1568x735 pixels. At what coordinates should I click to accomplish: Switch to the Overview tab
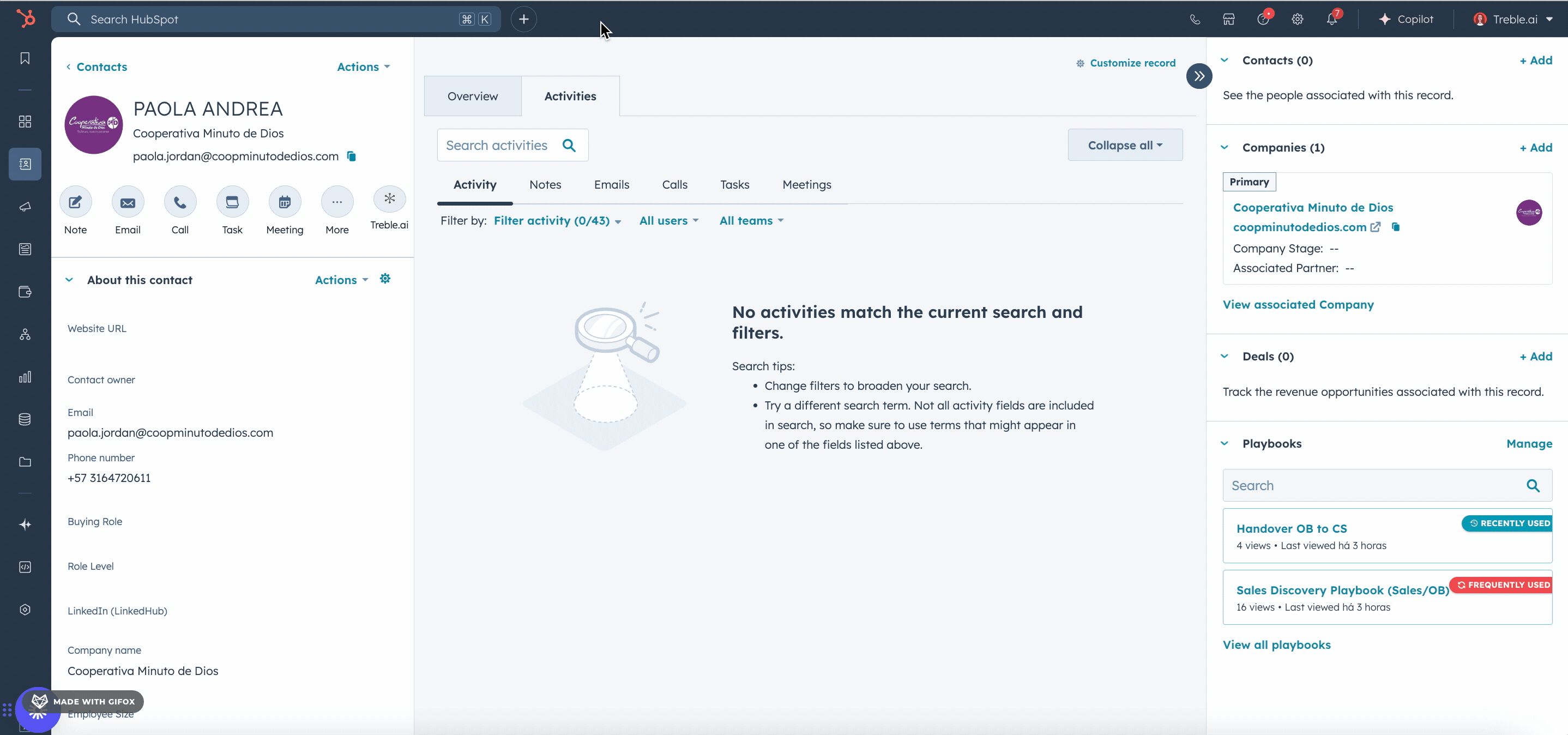(472, 96)
